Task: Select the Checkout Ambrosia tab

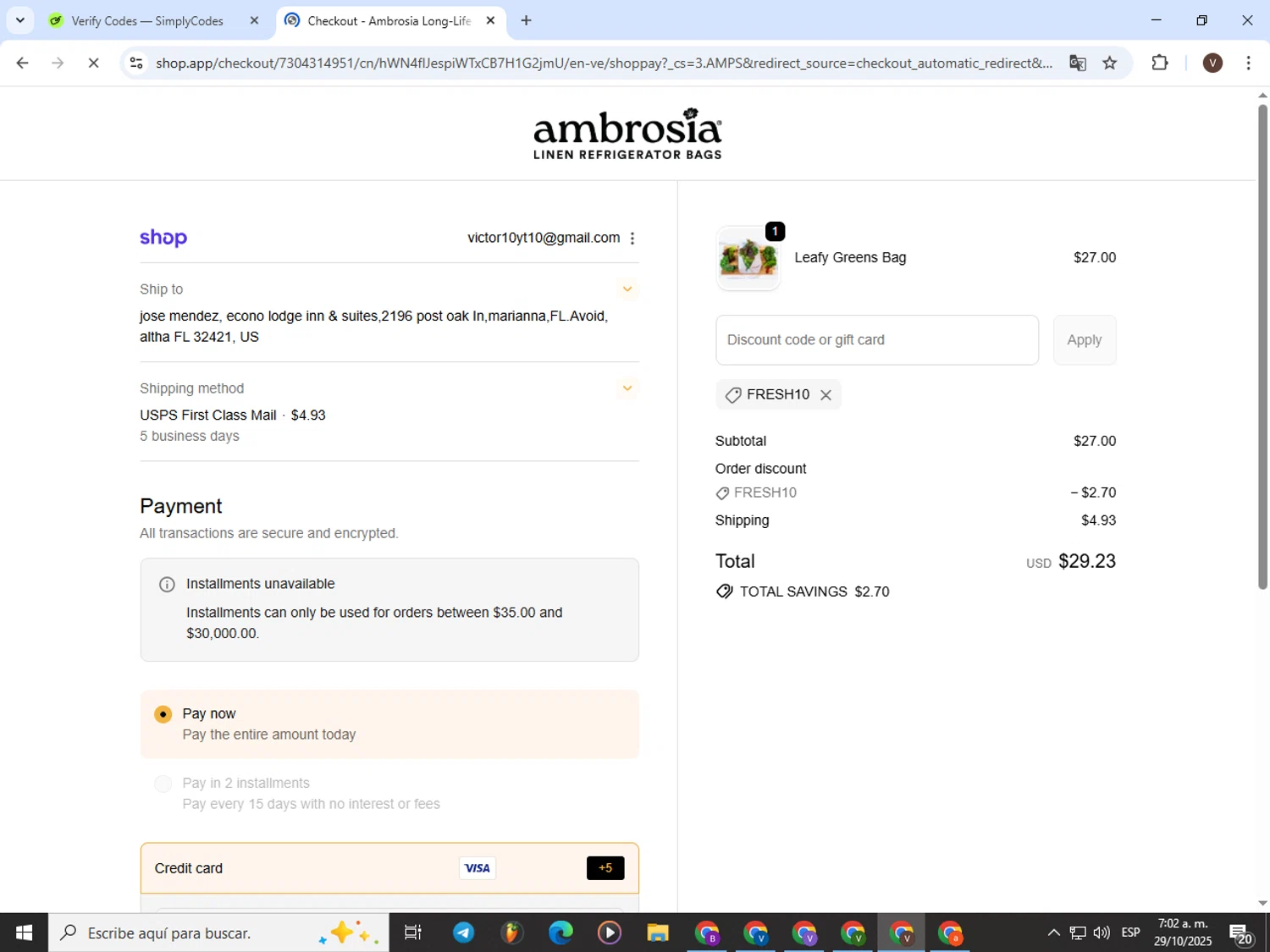Action: coord(389,20)
